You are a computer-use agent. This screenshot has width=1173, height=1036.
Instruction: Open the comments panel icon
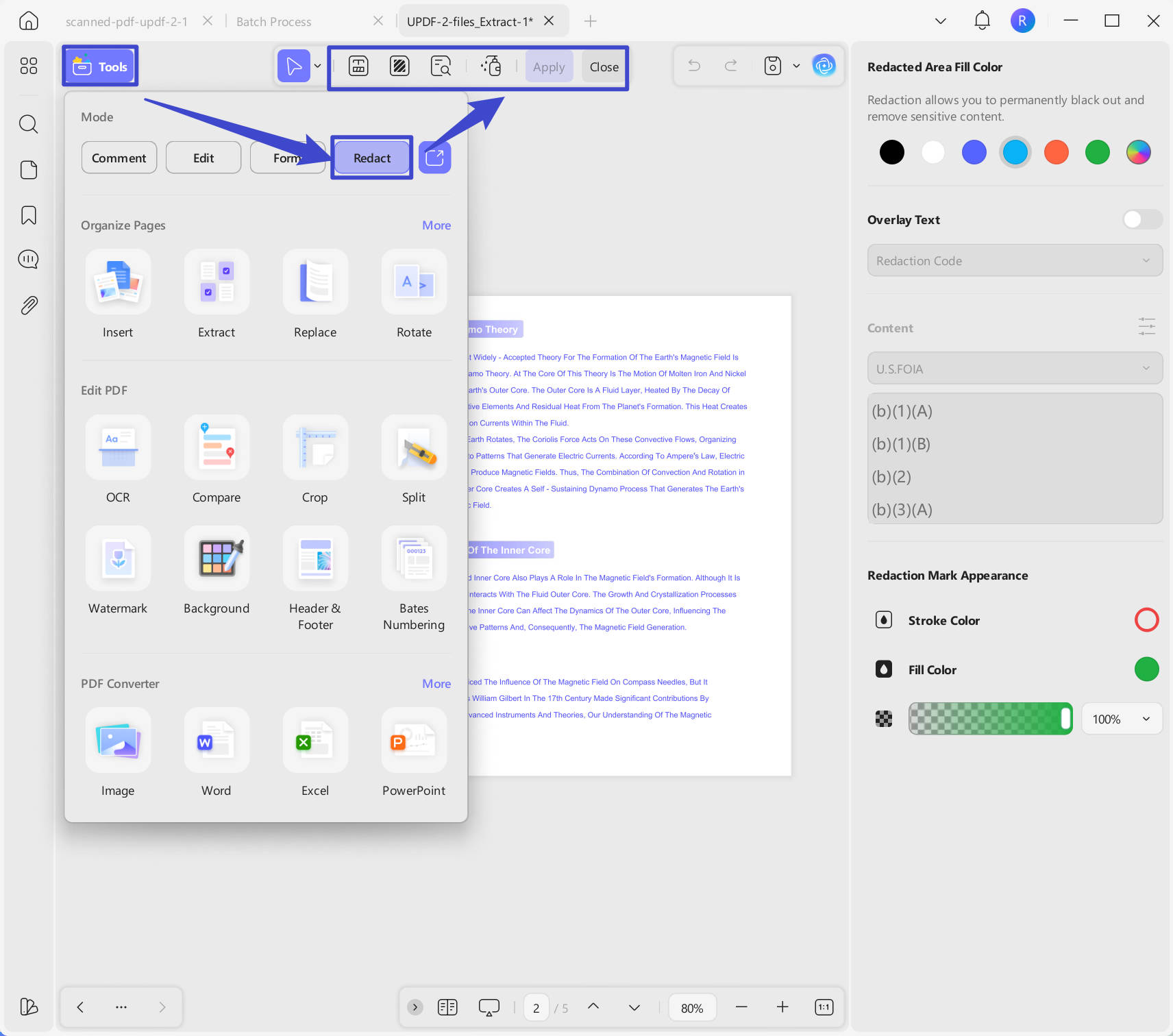(x=28, y=260)
